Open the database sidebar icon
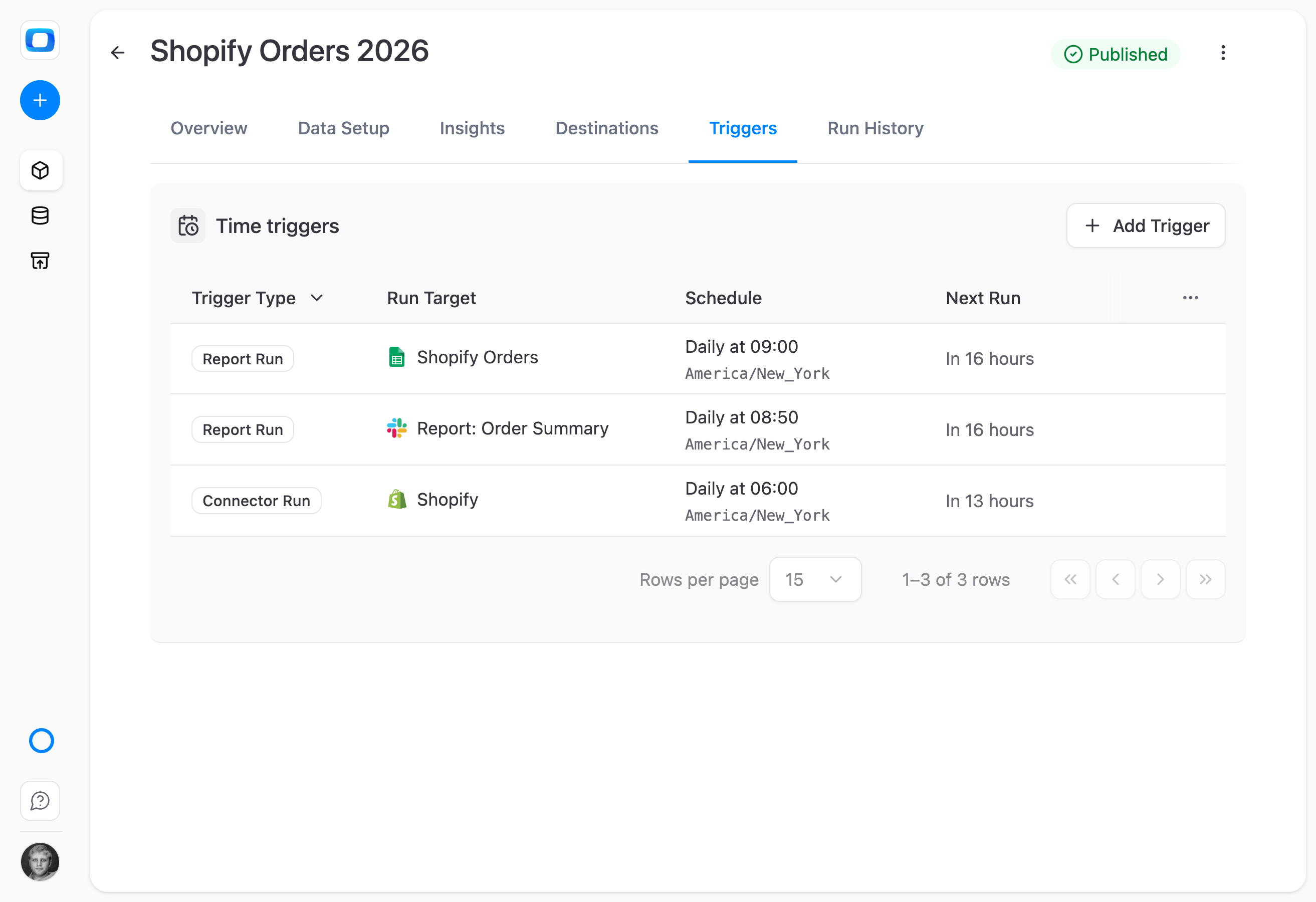This screenshot has height=902, width=1316. [40, 216]
